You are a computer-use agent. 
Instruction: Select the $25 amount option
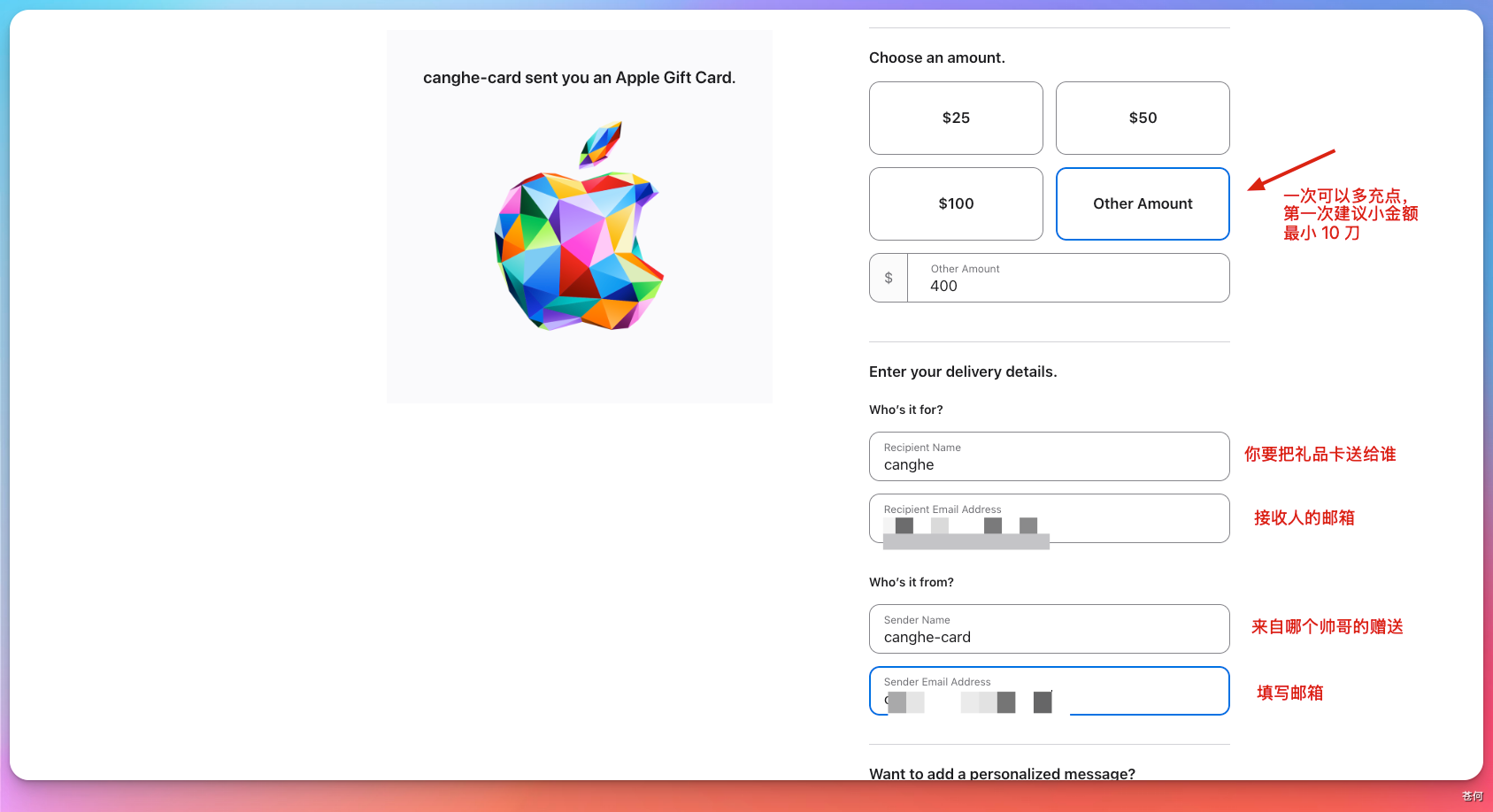coord(956,118)
